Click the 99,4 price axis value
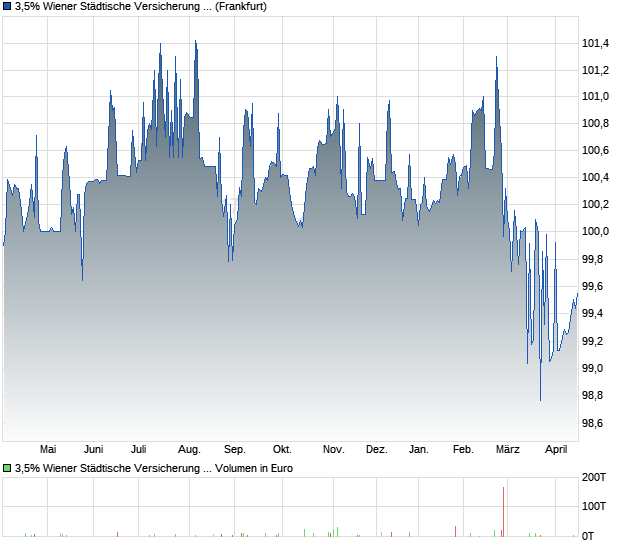 pos(592,314)
